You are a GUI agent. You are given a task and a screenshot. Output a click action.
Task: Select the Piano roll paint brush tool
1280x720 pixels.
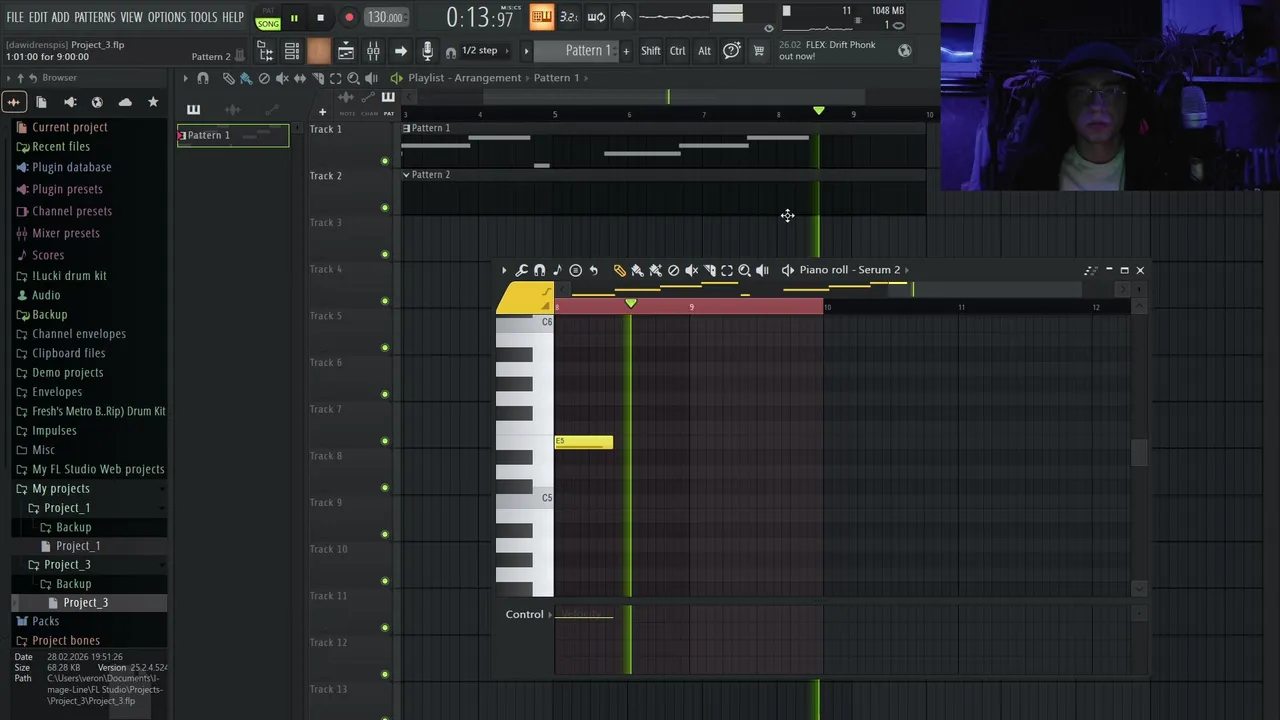point(637,270)
